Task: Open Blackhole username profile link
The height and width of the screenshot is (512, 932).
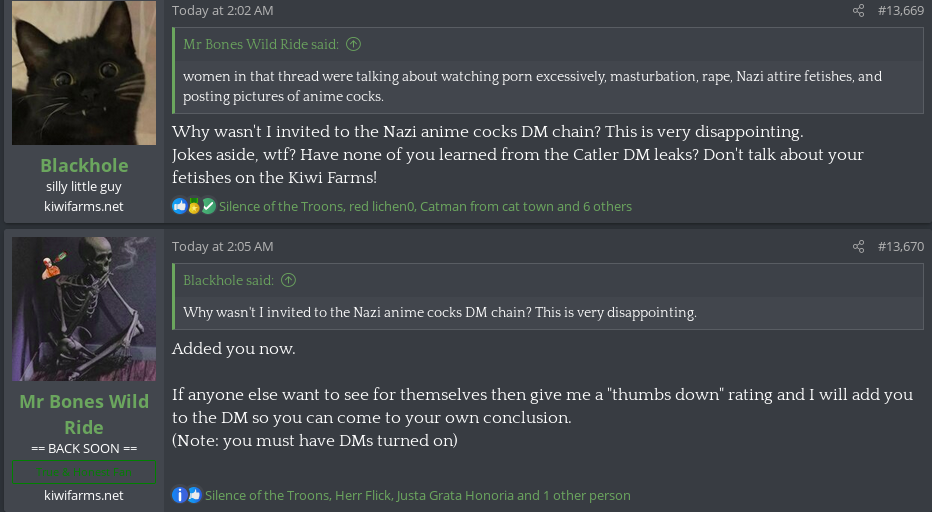Action: tap(84, 165)
